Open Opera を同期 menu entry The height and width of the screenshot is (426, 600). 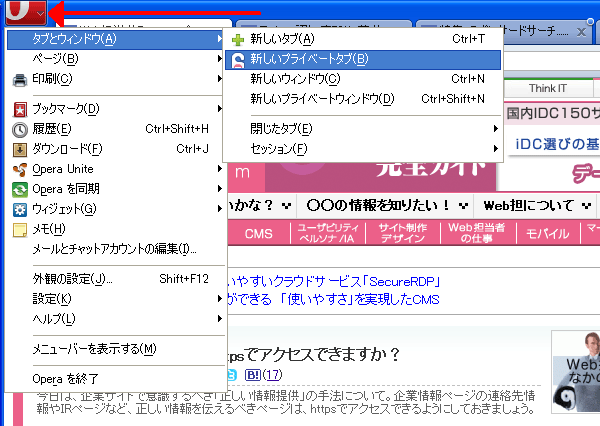pos(115,189)
